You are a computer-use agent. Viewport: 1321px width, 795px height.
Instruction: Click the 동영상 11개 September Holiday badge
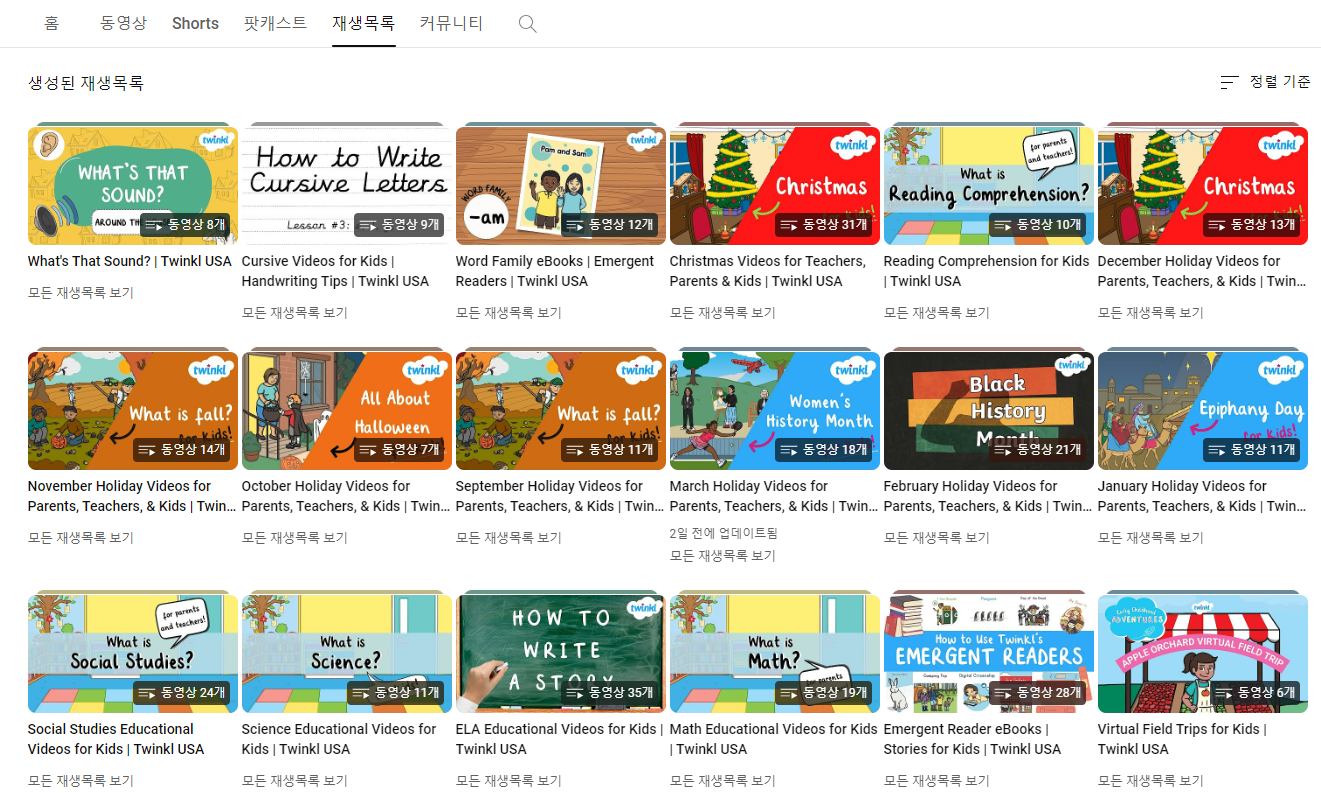(x=610, y=450)
